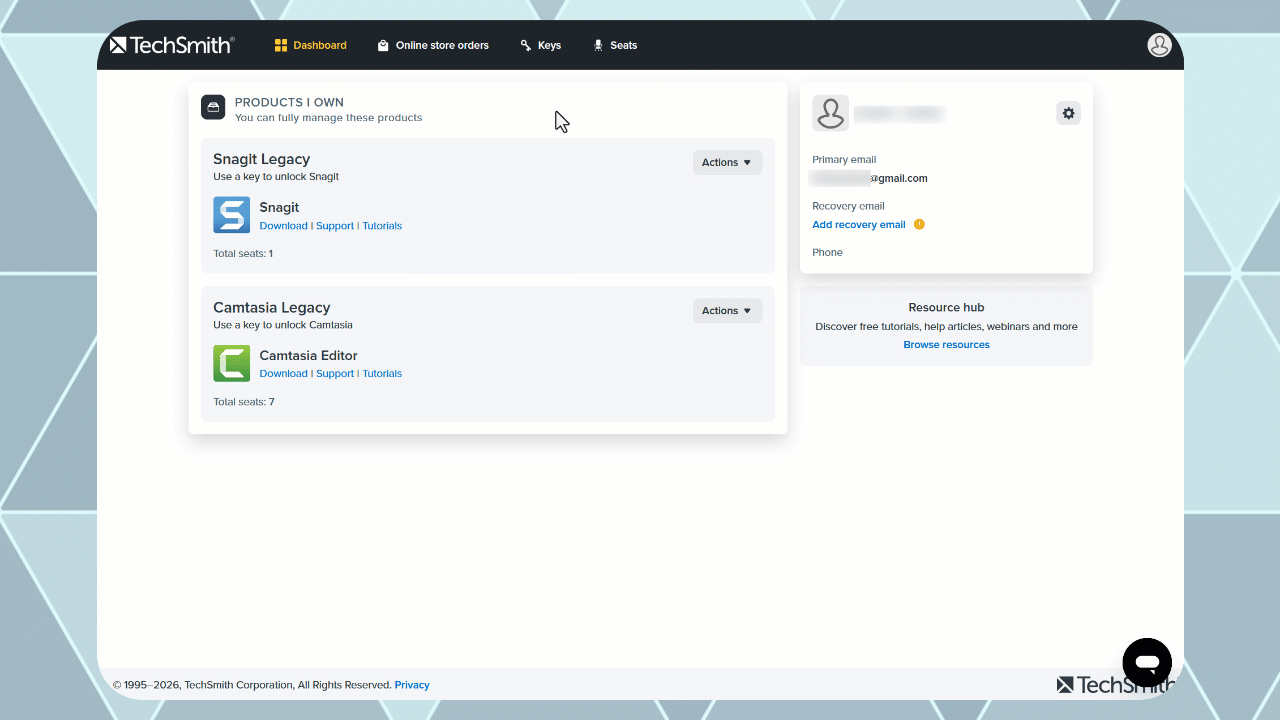This screenshot has height=720, width=1280.
Task: Click the profile picture placeholder
Action: coord(830,114)
